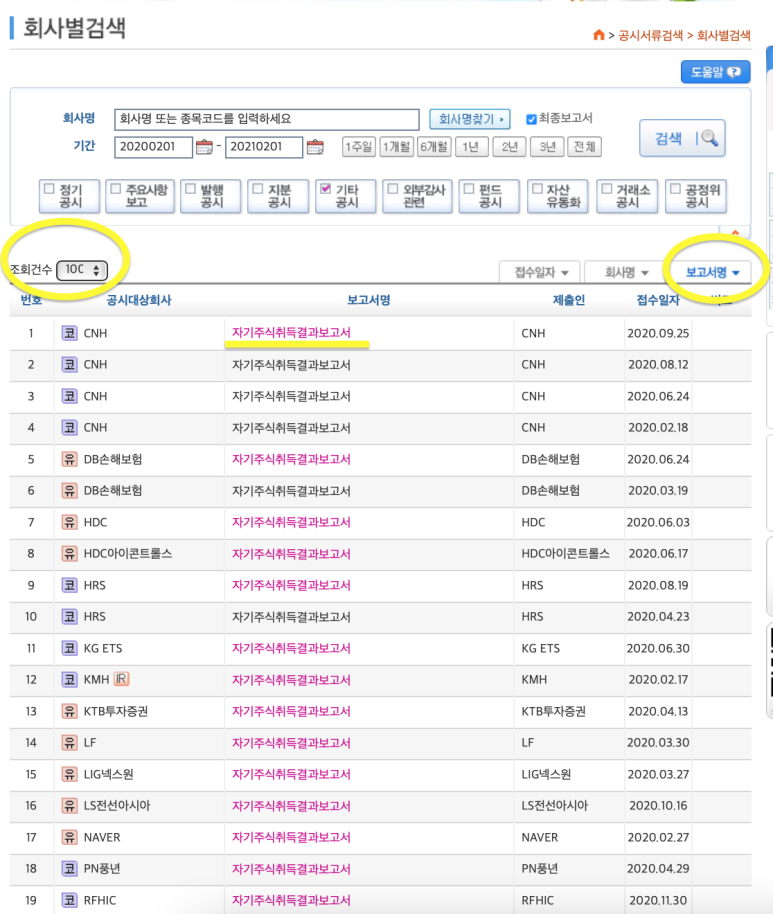Screen dimensions: 773x914
Task: Enable the 거래소공시 checkbox
Action: click(x=607, y=189)
